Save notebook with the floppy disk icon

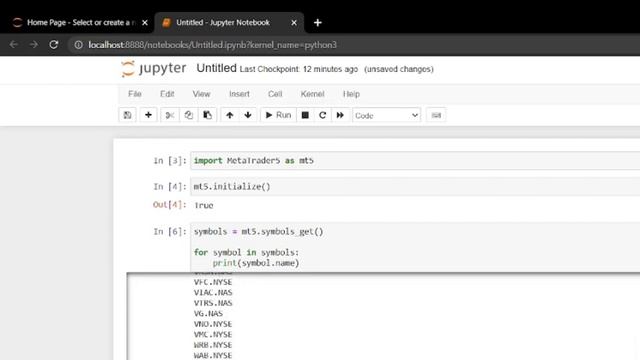pyautogui.click(x=127, y=115)
